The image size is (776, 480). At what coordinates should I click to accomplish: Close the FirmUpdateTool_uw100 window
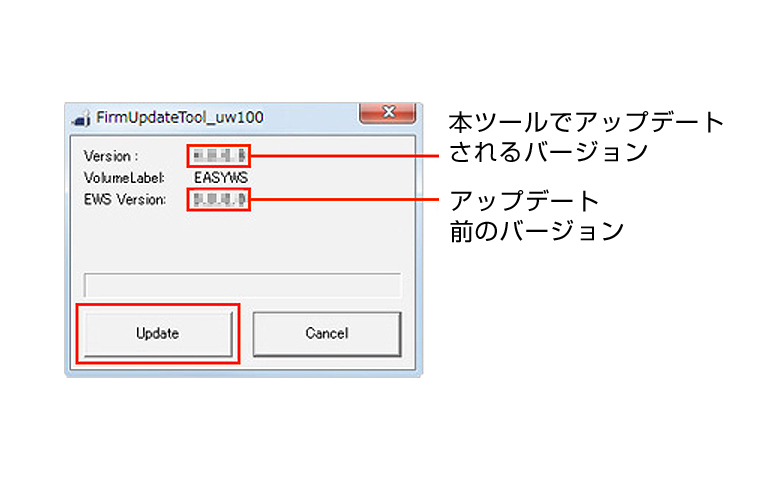(x=388, y=113)
